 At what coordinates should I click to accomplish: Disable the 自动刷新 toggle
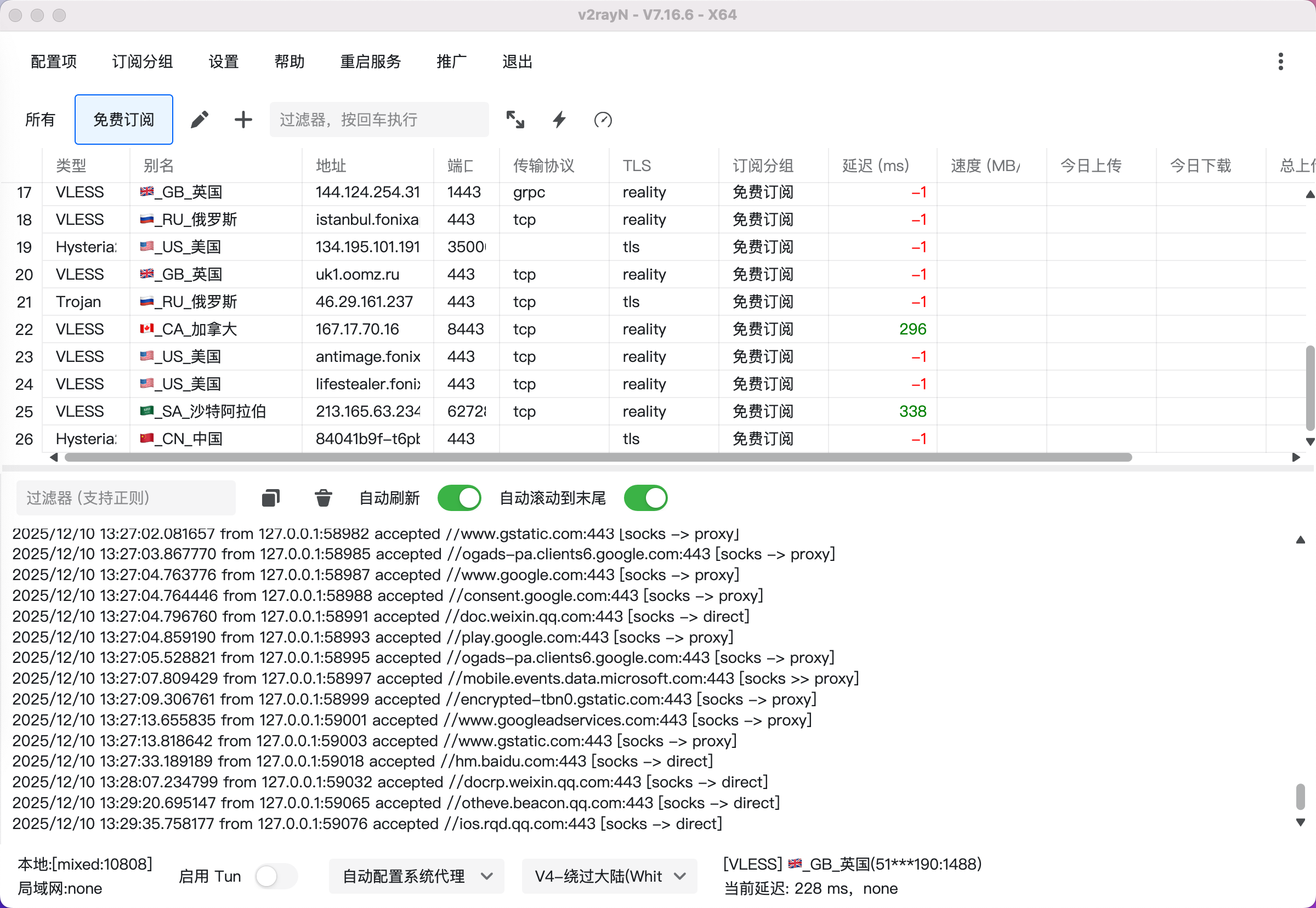459,498
